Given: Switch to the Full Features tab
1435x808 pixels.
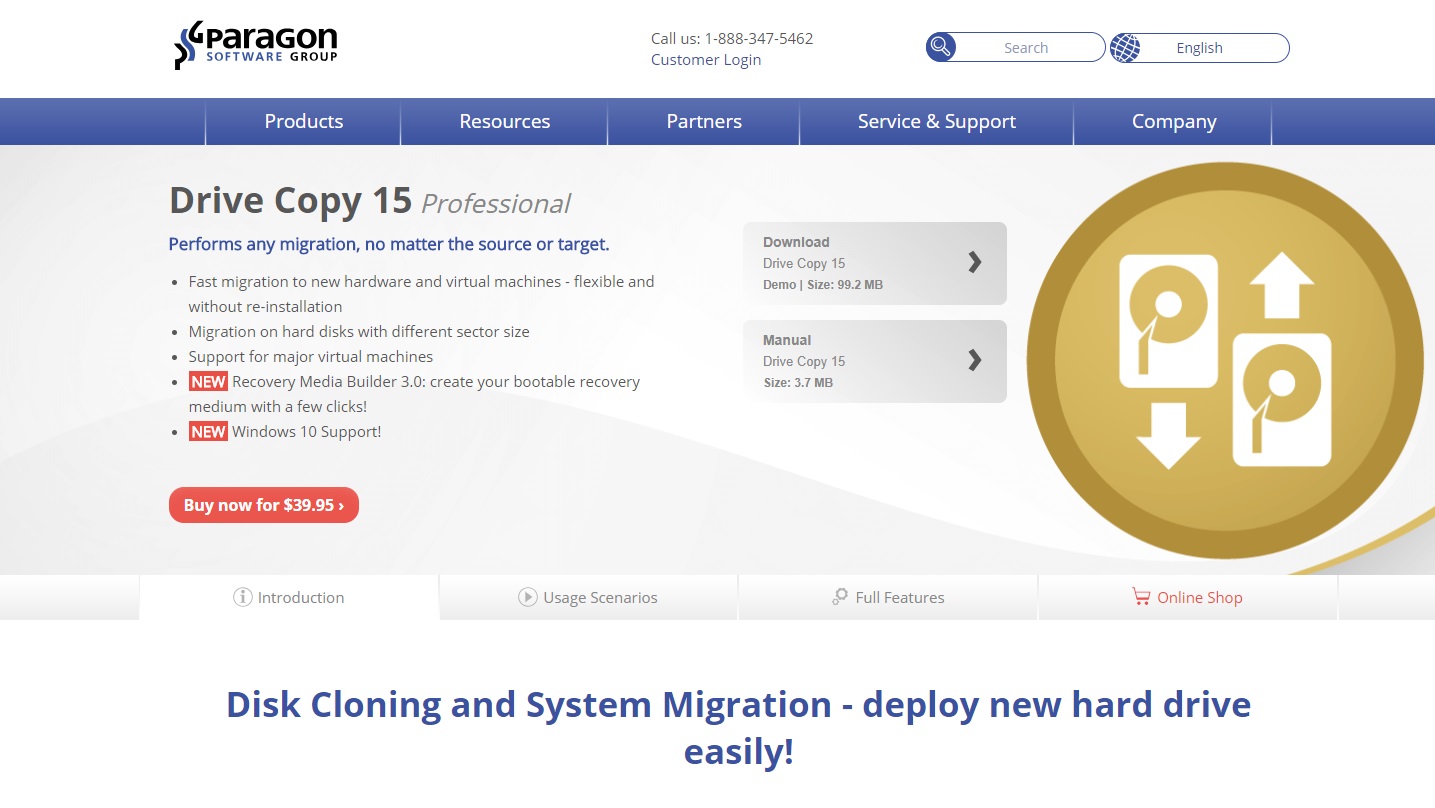Looking at the screenshot, I should coord(888,597).
